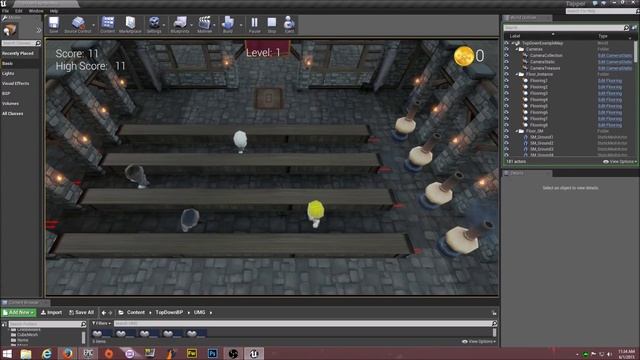Open the Help menu
Viewport: 640px width, 360px height.
click(53, 11)
